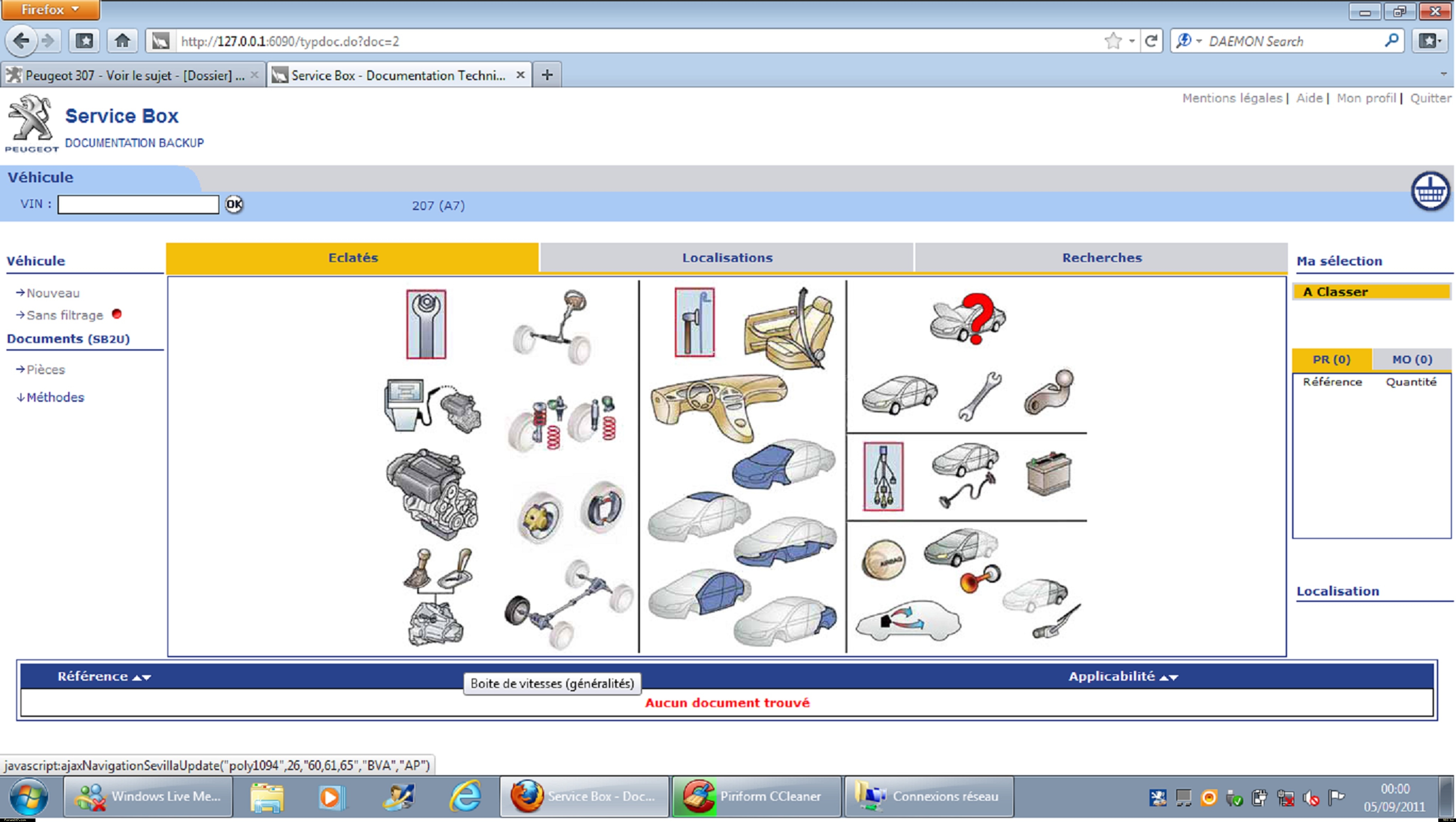This screenshot has width=1456, height=822.
Task: Click the shopping basket icon
Action: 1430,192
